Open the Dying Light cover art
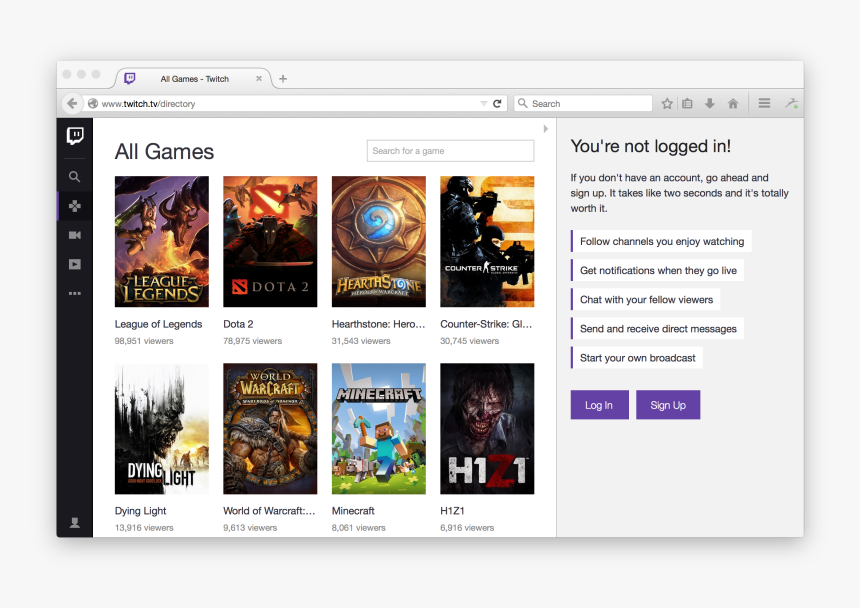The width and height of the screenshot is (860, 608). pos(162,429)
